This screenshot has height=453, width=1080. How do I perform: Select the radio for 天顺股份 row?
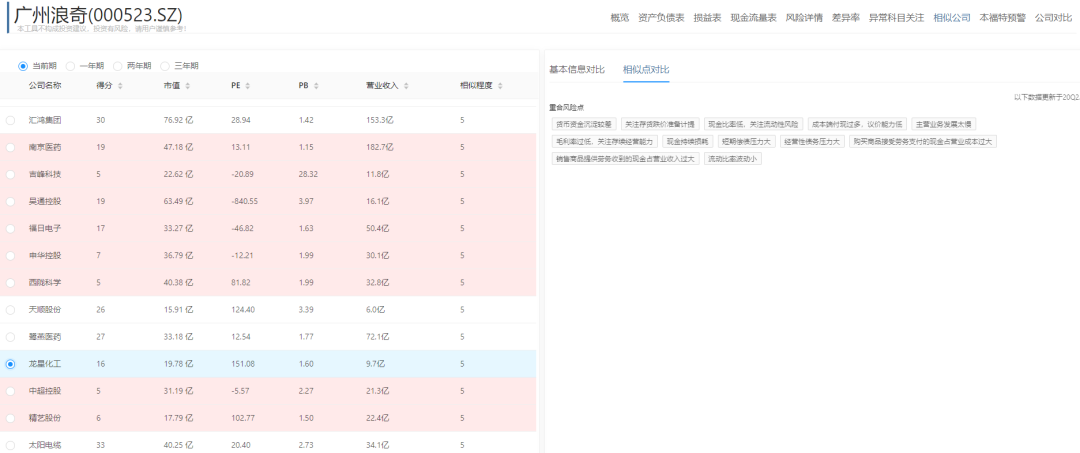tap(10, 310)
